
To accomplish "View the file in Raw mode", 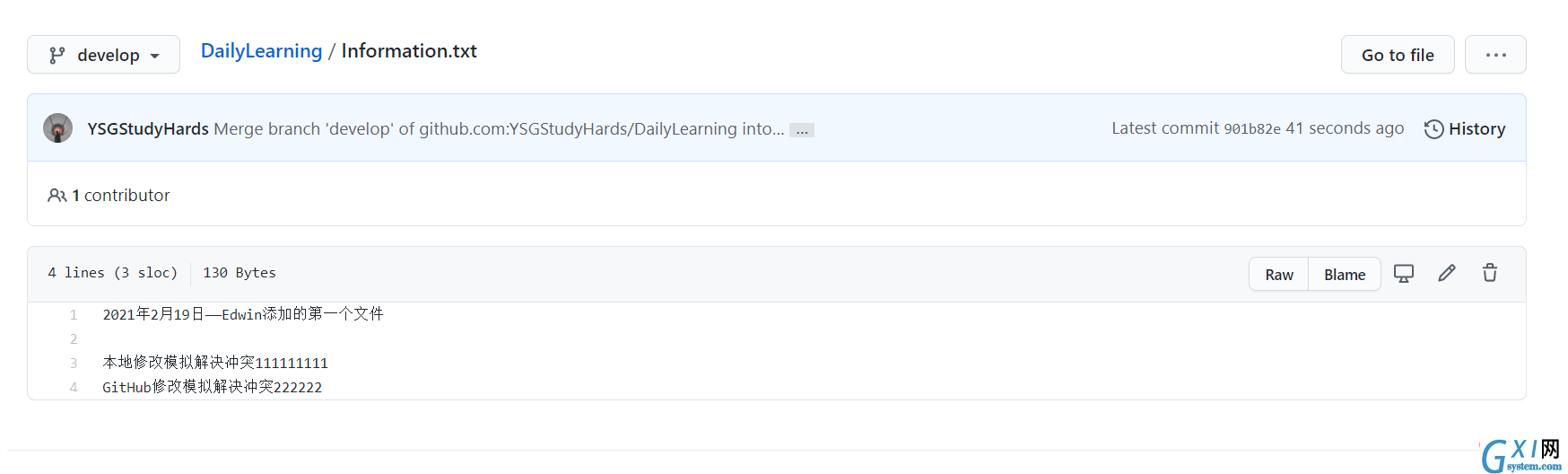I will pos(1279,275).
